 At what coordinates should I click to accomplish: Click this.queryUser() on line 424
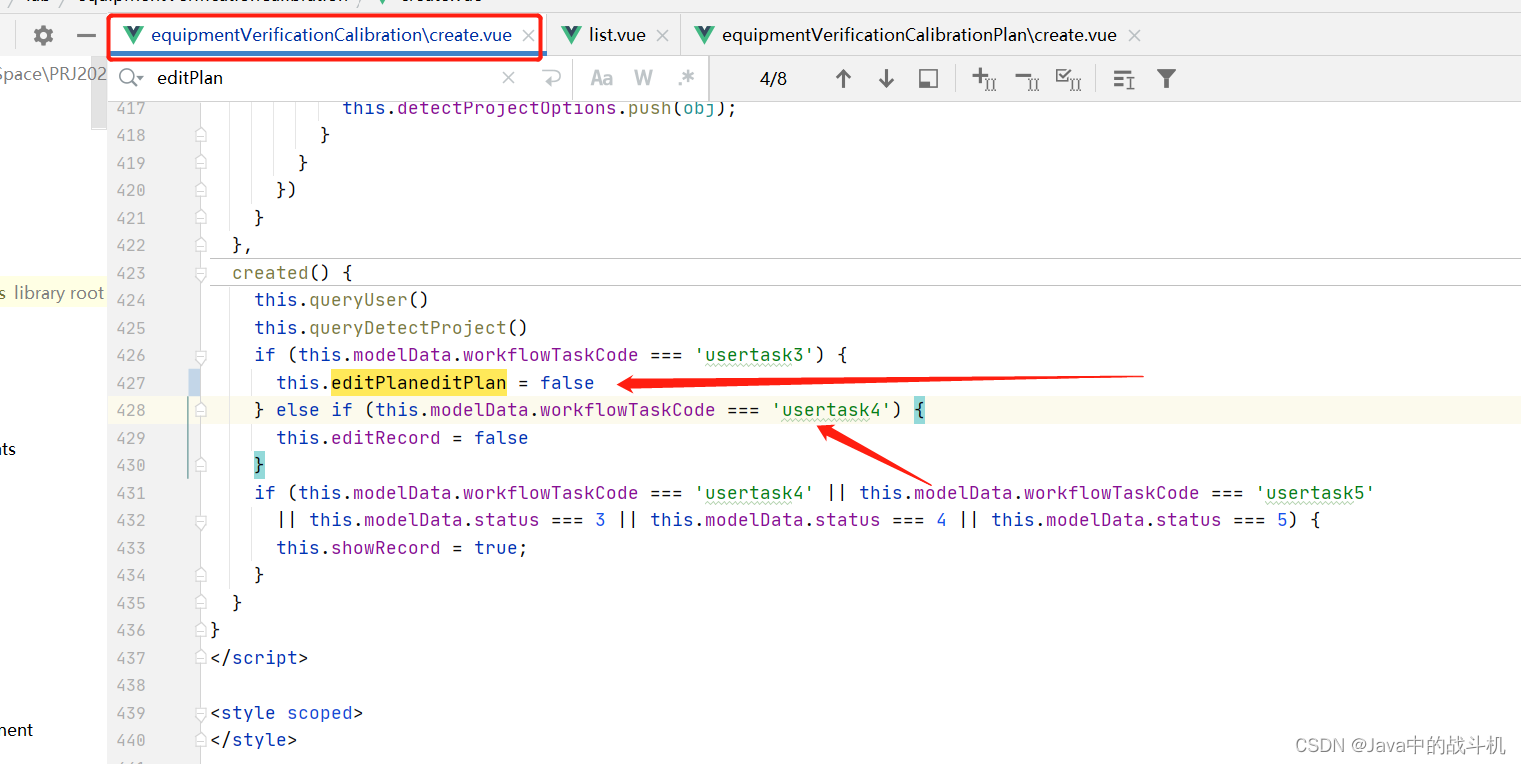pos(341,300)
